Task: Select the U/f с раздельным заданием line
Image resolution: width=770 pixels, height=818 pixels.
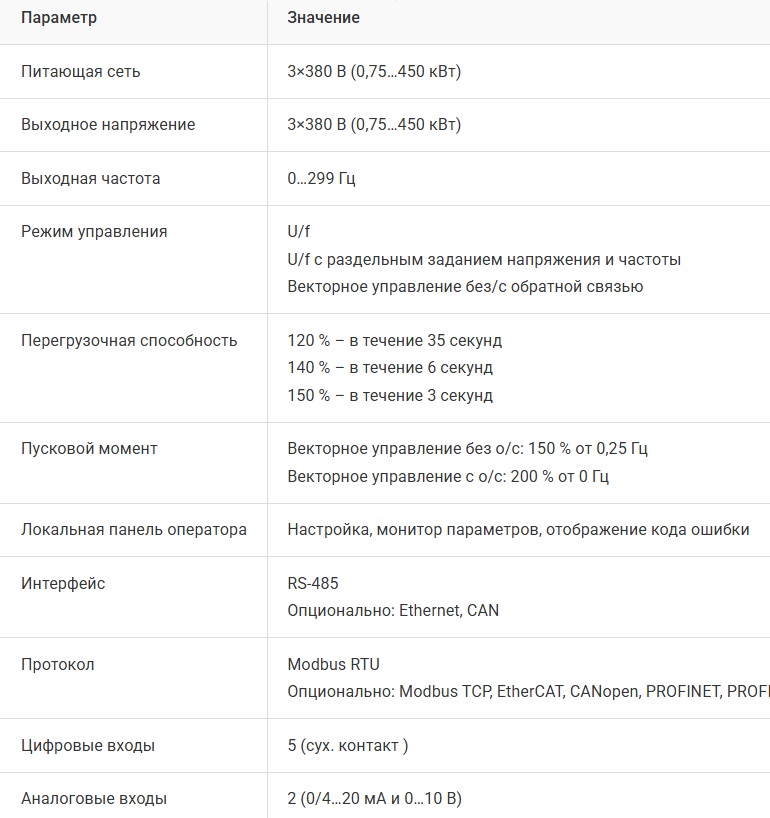Action: tap(484, 260)
